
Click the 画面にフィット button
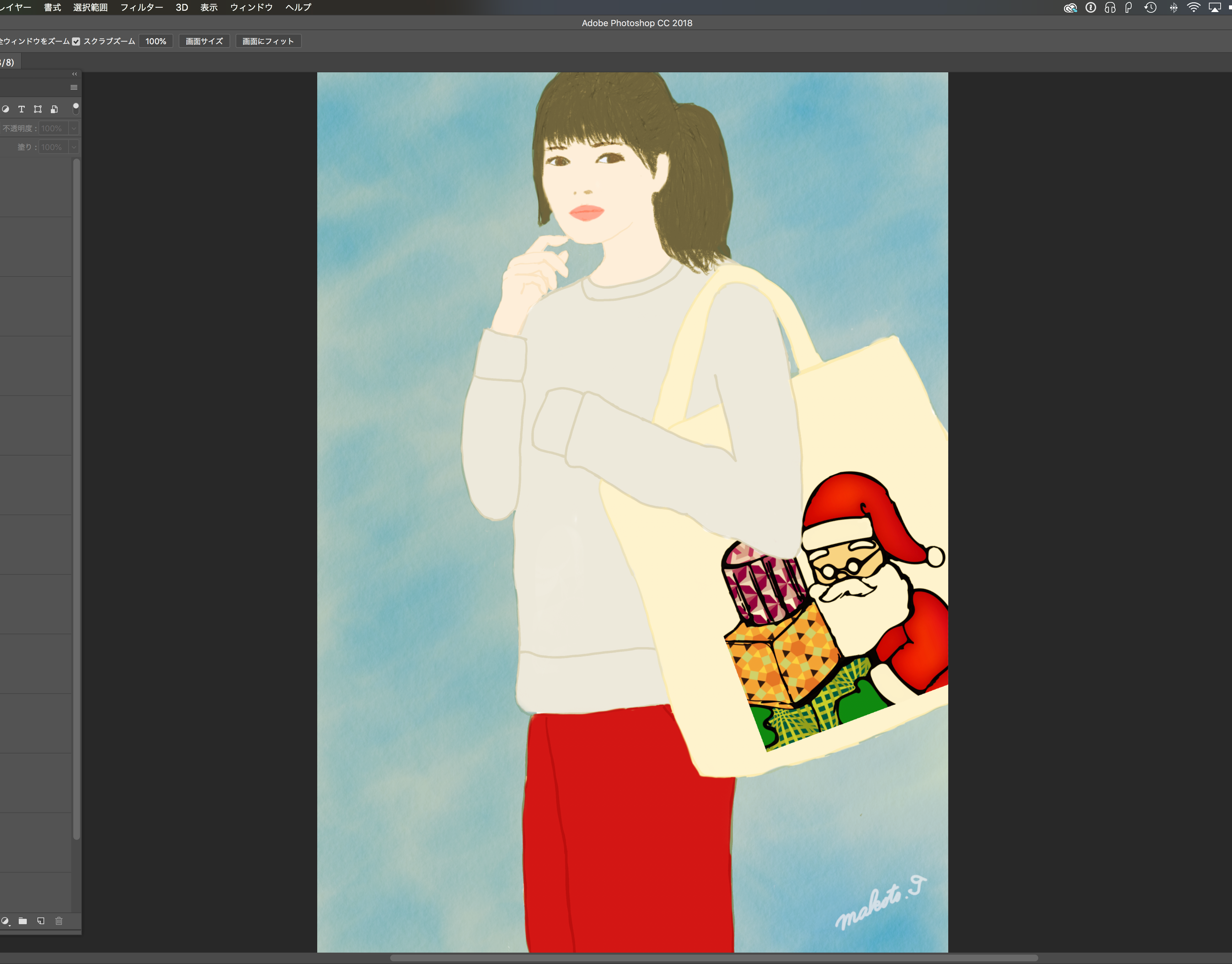[x=268, y=41]
